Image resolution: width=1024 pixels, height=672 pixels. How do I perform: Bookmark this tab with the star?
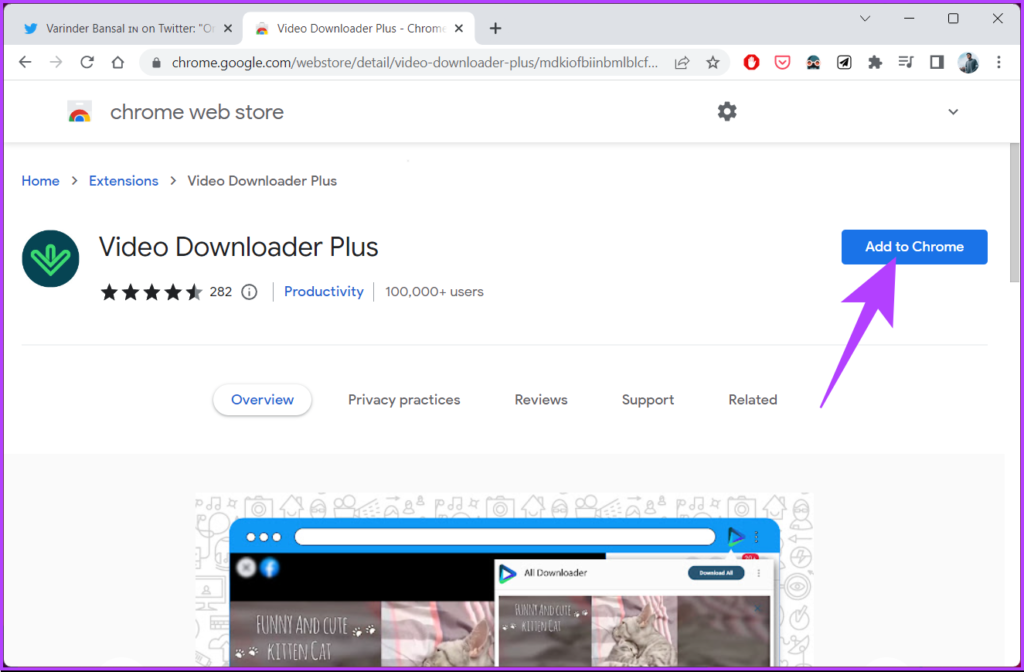pyautogui.click(x=712, y=63)
